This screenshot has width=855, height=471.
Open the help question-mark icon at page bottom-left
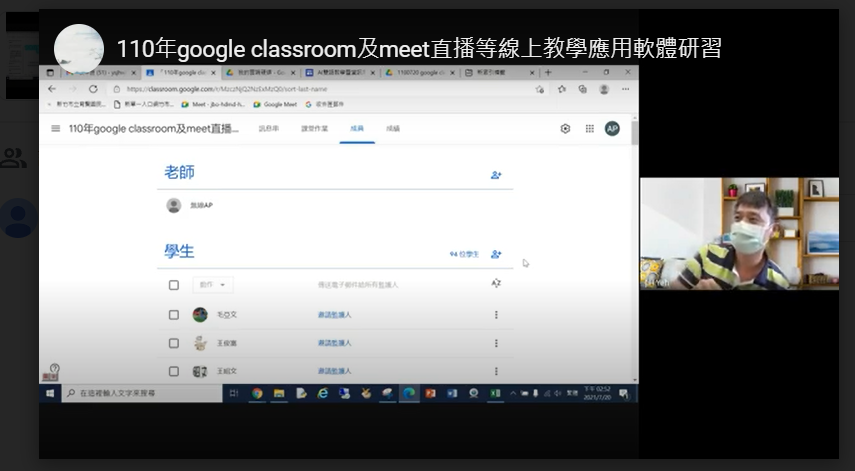(55, 369)
